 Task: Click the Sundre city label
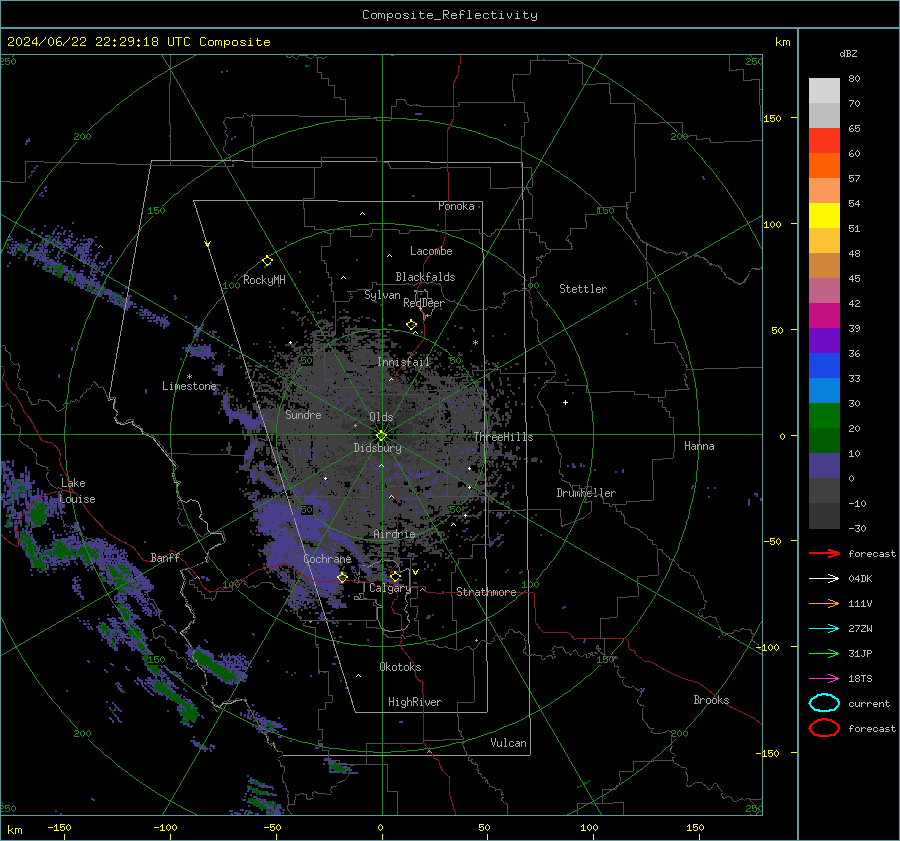click(303, 414)
